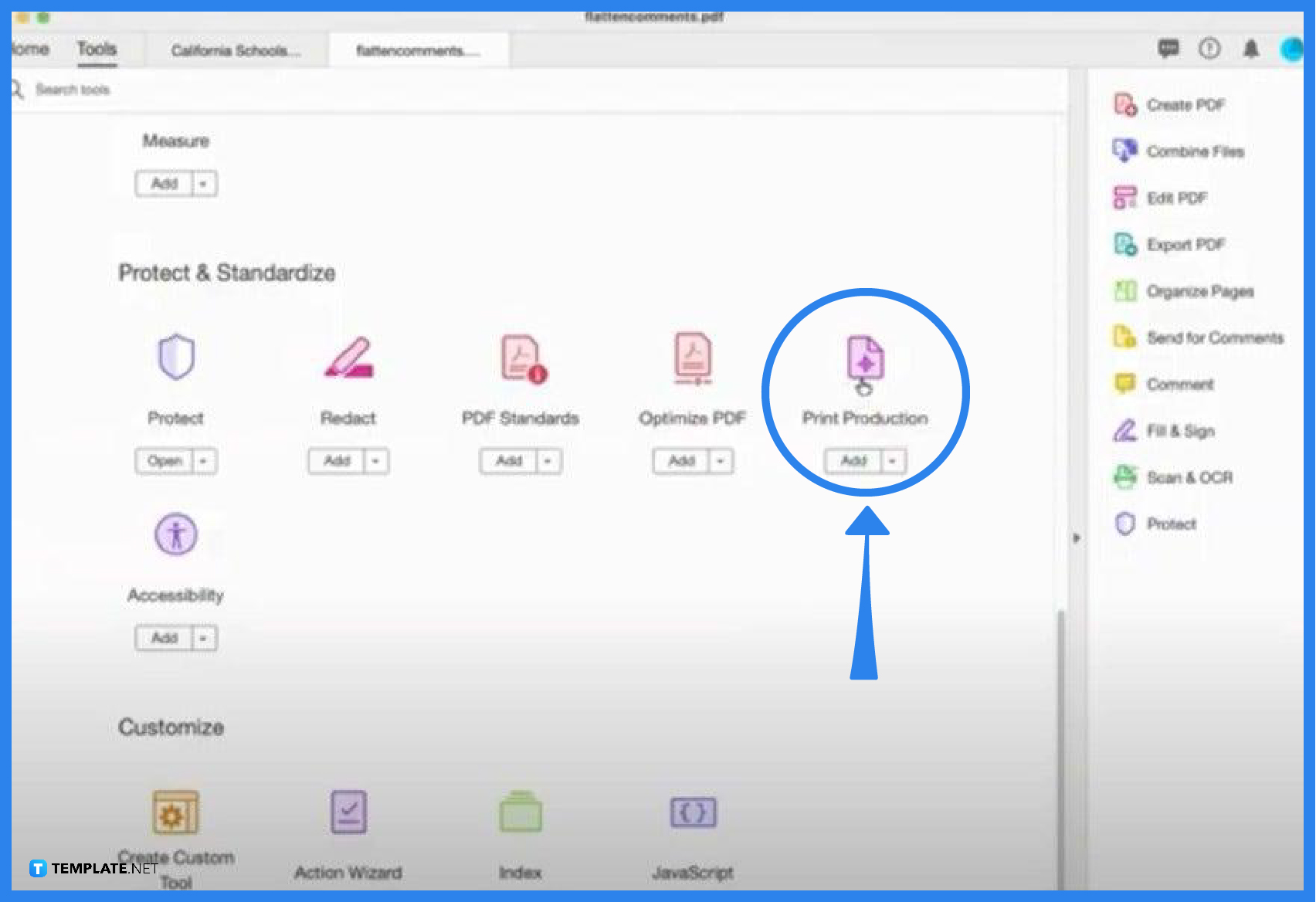Open Combine Files from right panel

1194,151
